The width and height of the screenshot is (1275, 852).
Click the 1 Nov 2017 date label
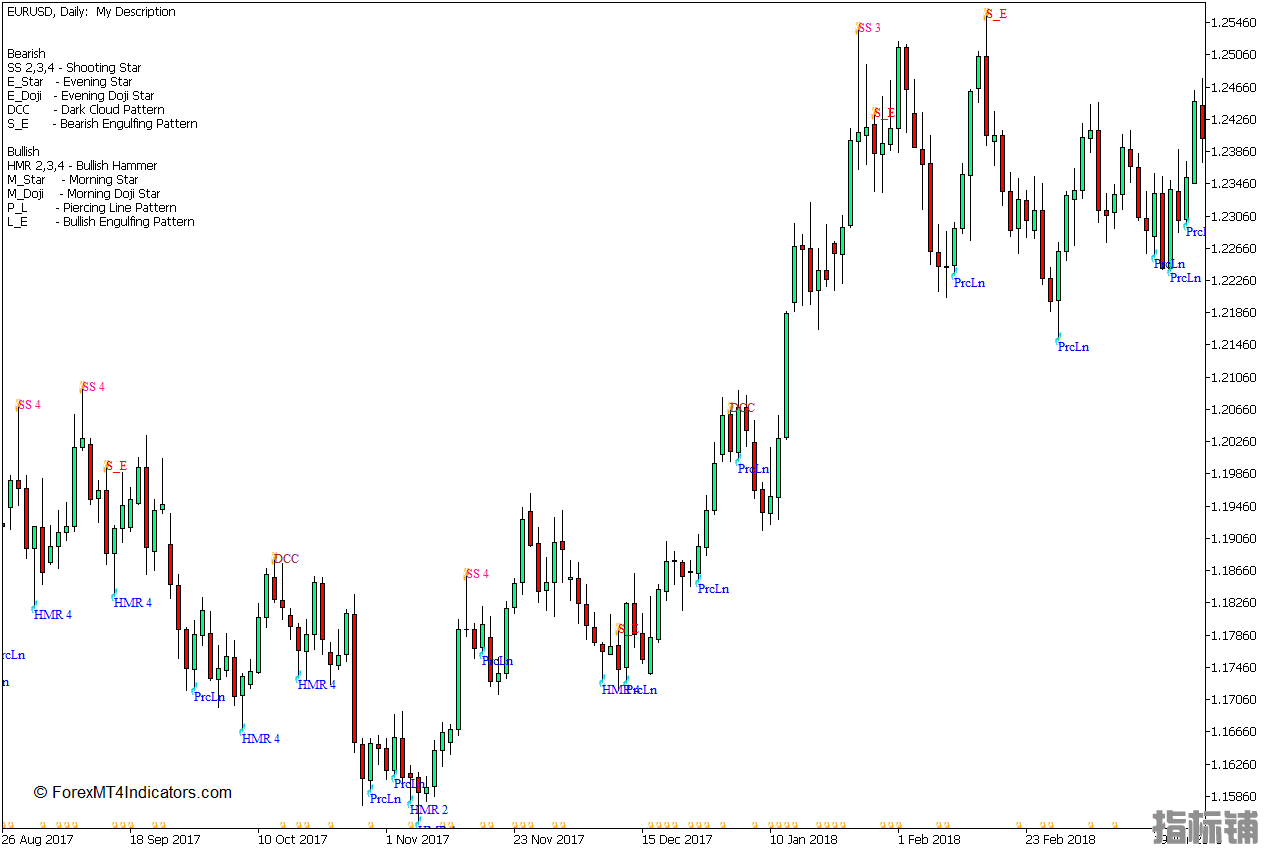click(x=418, y=840)
